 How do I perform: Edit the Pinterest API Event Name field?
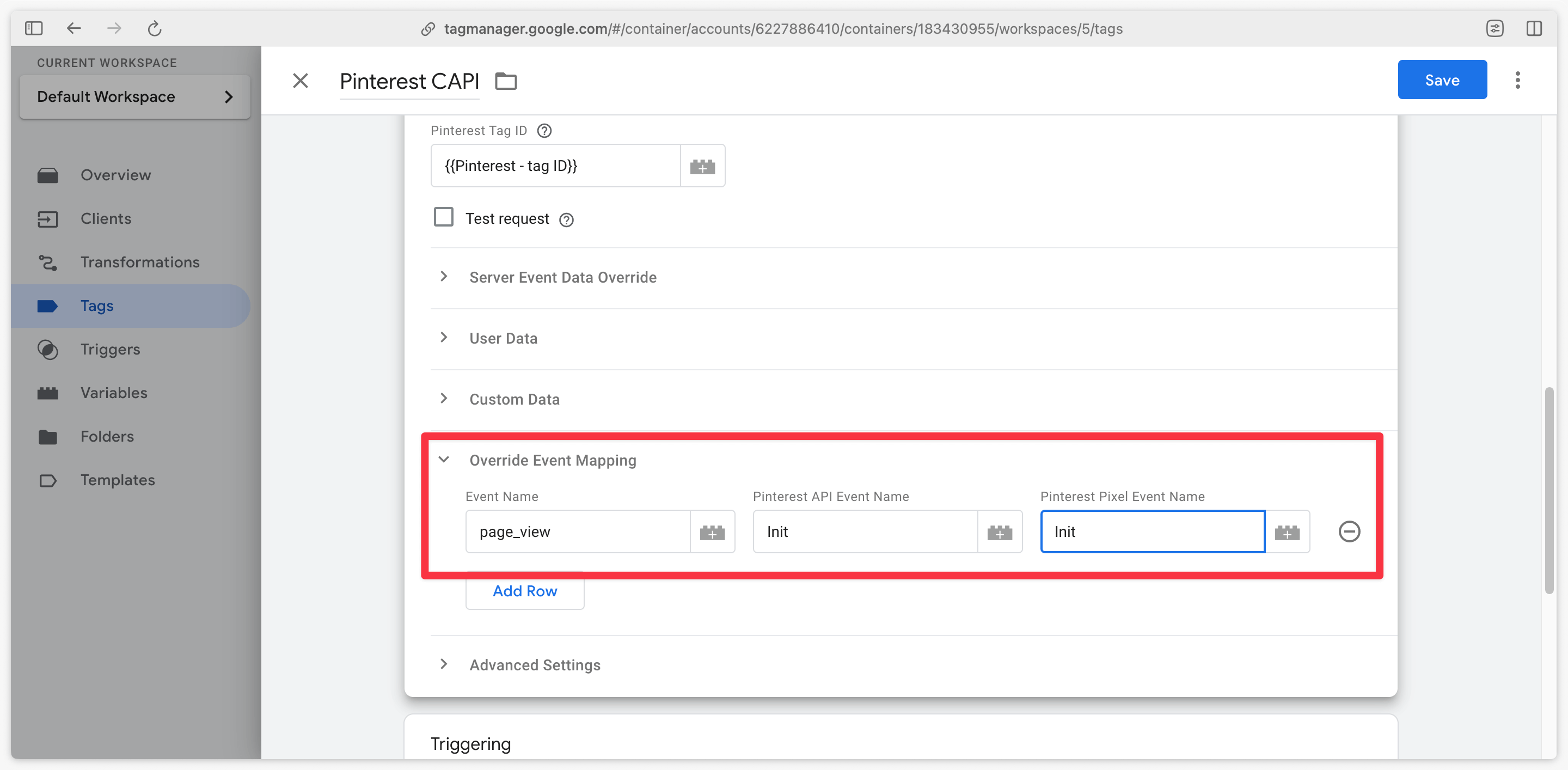(865, 532)
